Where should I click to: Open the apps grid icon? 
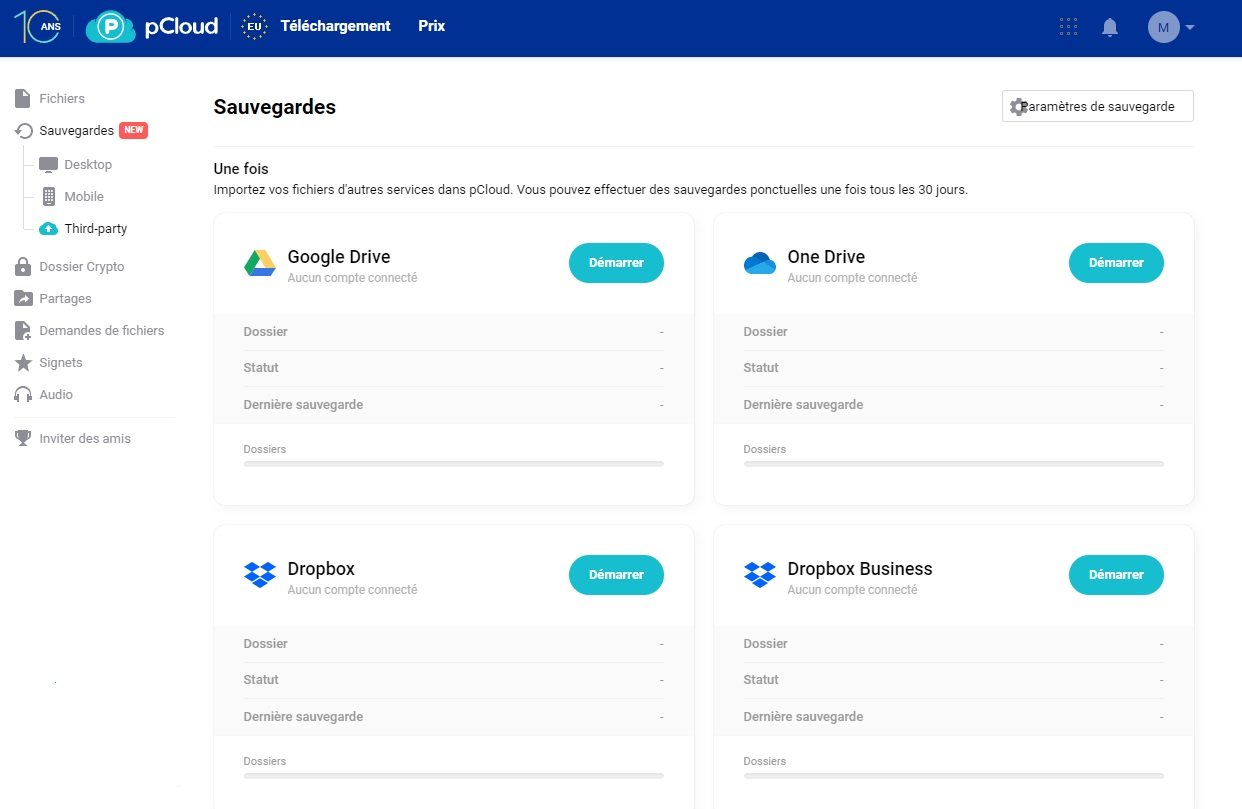1069,27
